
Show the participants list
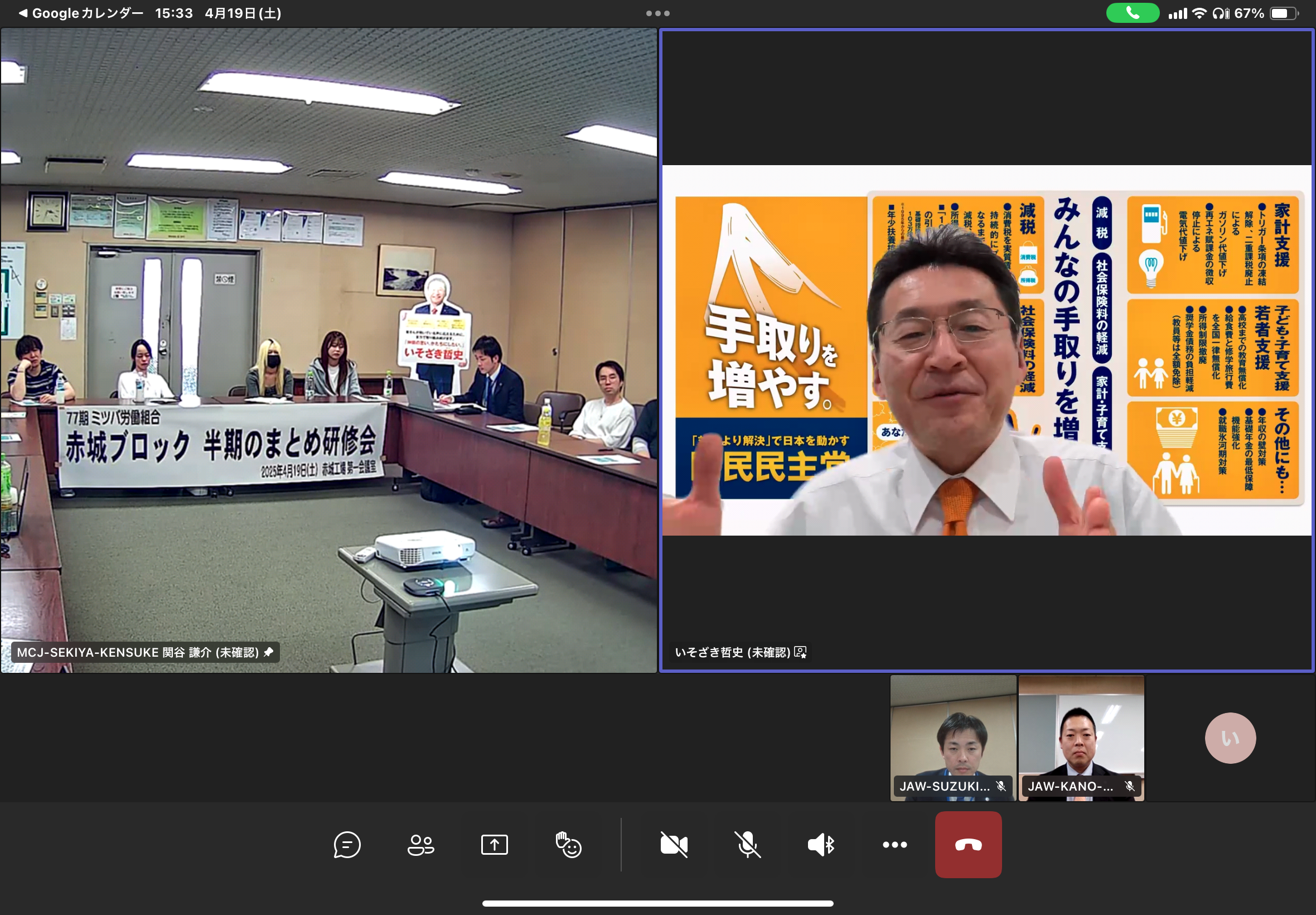420,845
